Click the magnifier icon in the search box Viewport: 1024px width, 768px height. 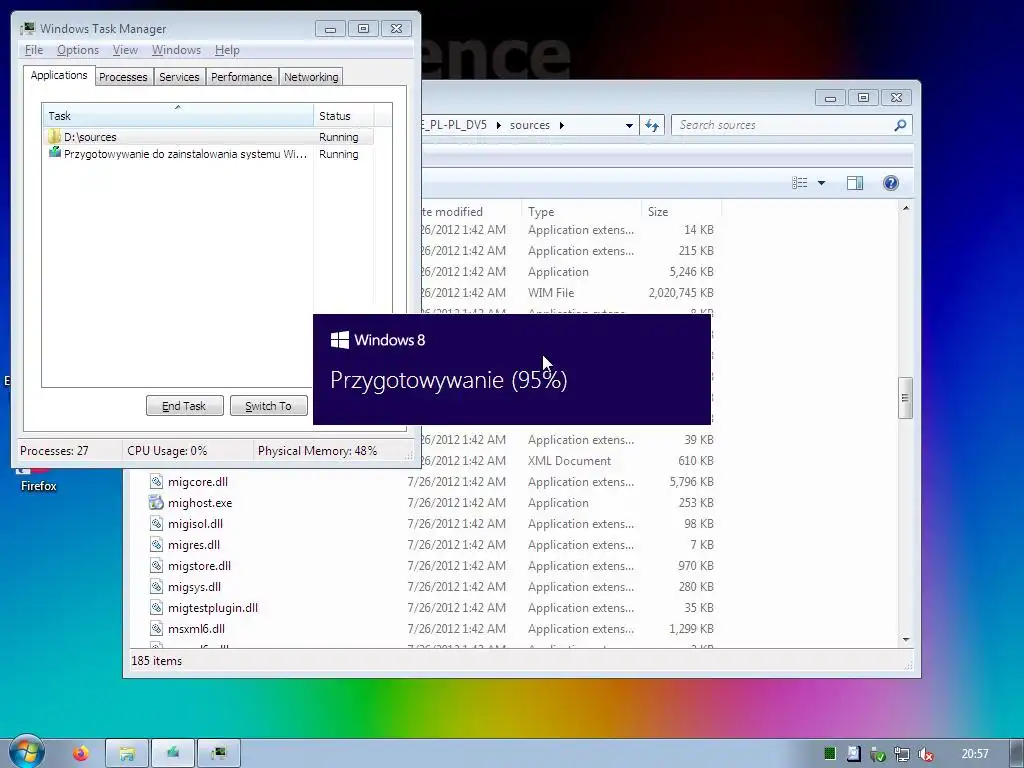[x=901, y=125]
